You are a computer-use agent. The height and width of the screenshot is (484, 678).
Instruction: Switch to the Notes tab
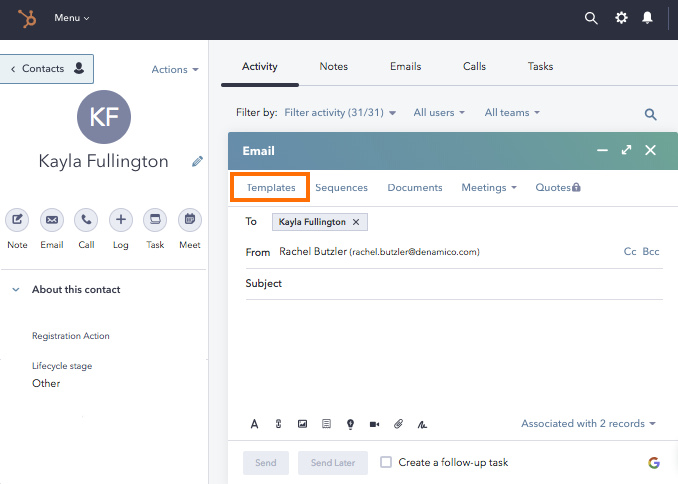(x=333, y=66)
